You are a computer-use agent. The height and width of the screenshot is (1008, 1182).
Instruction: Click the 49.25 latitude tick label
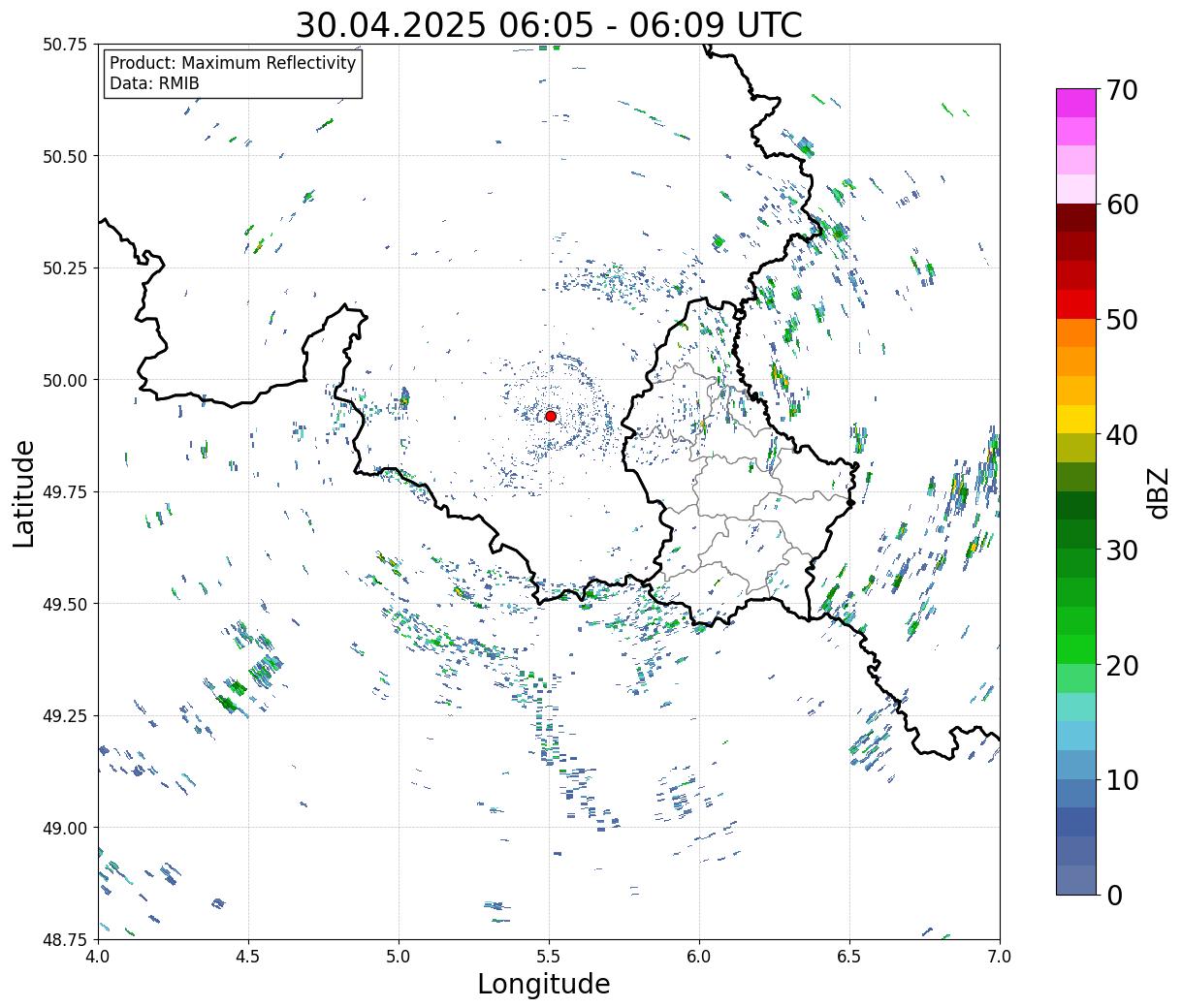(x=65, y=716)
